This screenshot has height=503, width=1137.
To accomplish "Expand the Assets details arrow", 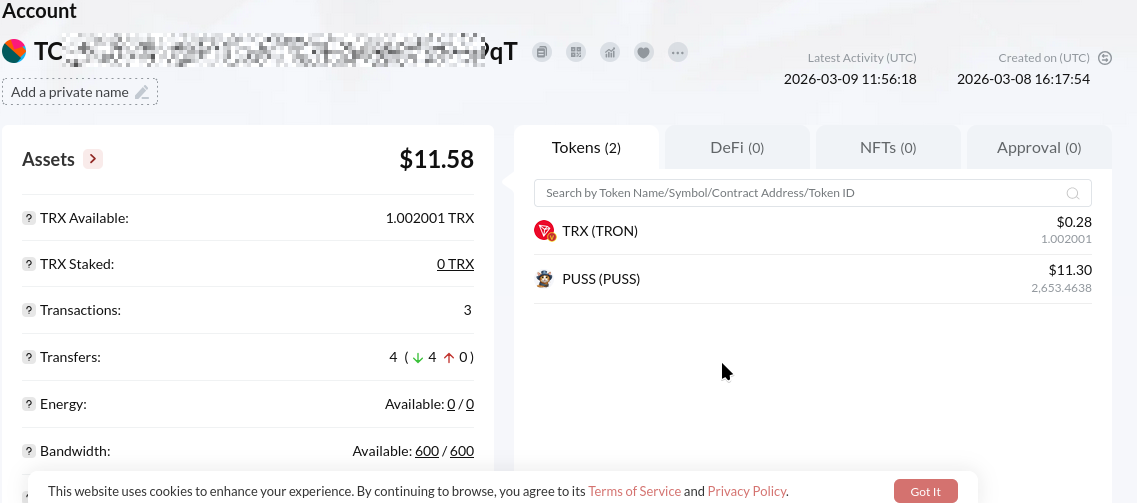I will pos(93,159).
